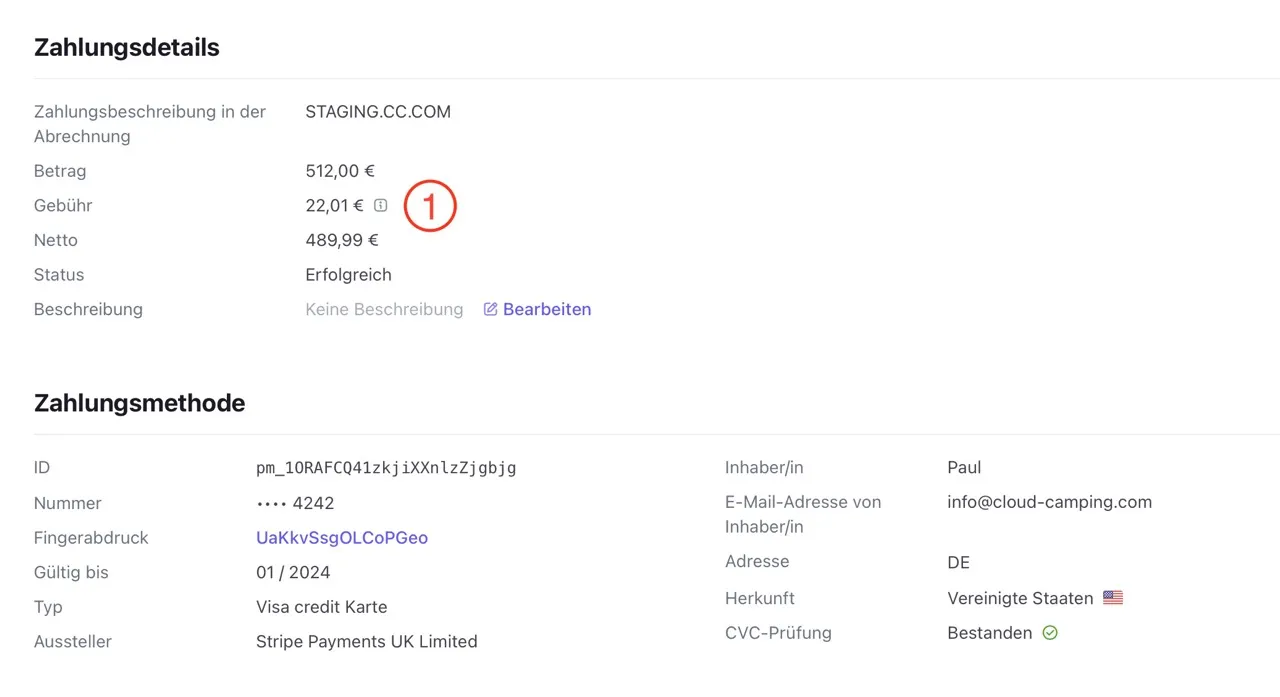Click the Zahlungsbeschreibung in der Abrechnung label
This screenshot has height=697, width=1280.
click(x=150, y=124)
